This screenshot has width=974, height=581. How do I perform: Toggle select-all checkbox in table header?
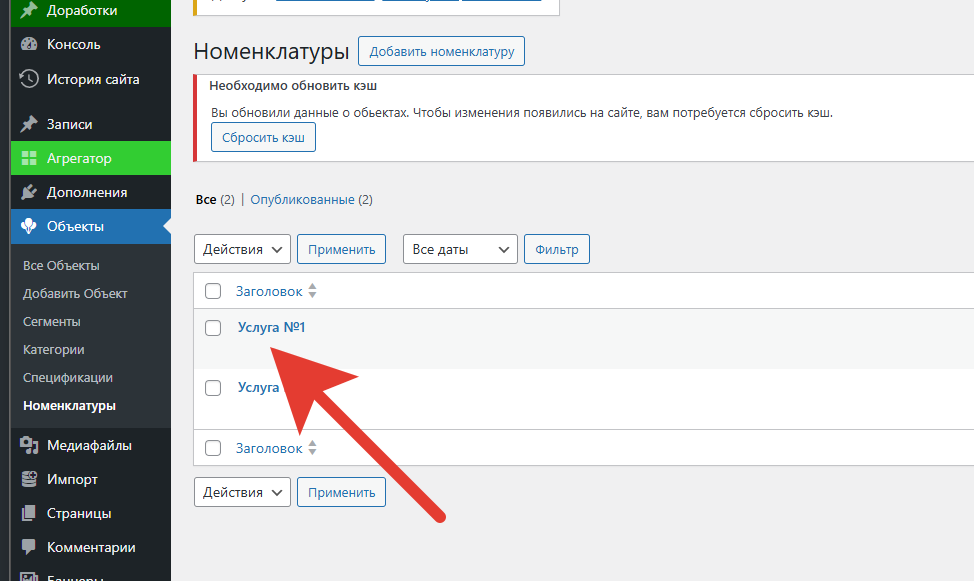(x=213, y=291)
